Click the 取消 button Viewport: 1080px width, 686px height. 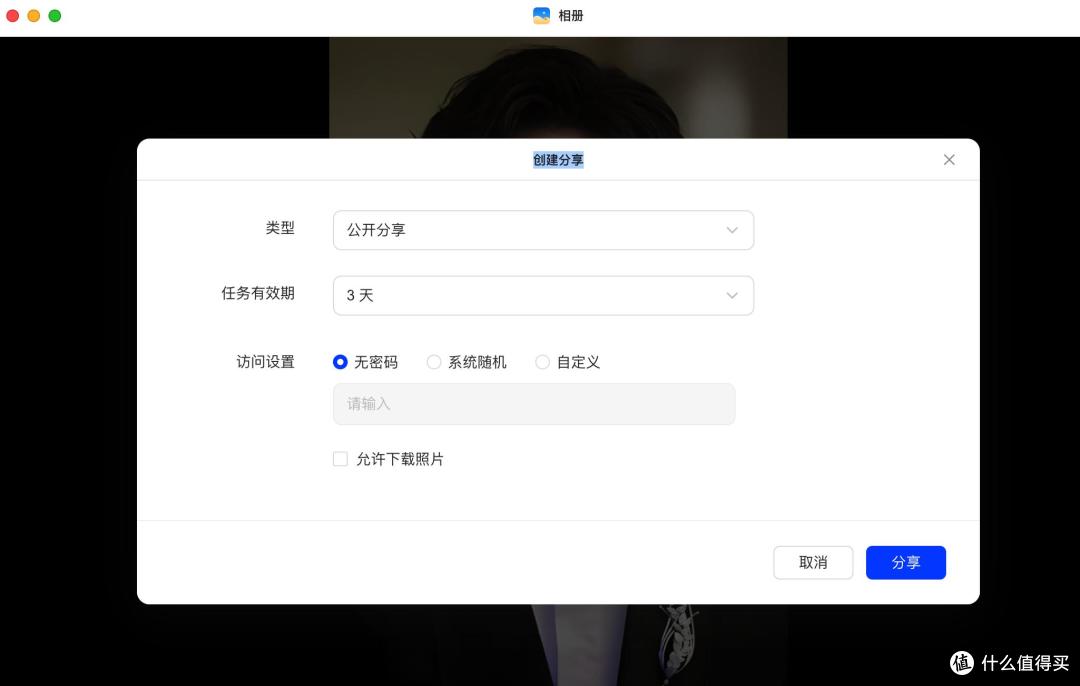click(x=813, y=563)
